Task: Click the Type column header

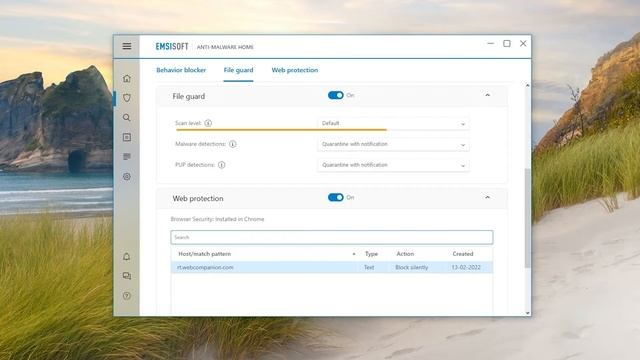Action: point(371,254)
